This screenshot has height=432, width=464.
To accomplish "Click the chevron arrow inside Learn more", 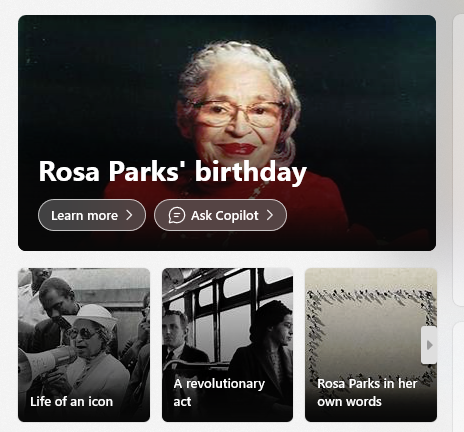I will pos(129,215).
